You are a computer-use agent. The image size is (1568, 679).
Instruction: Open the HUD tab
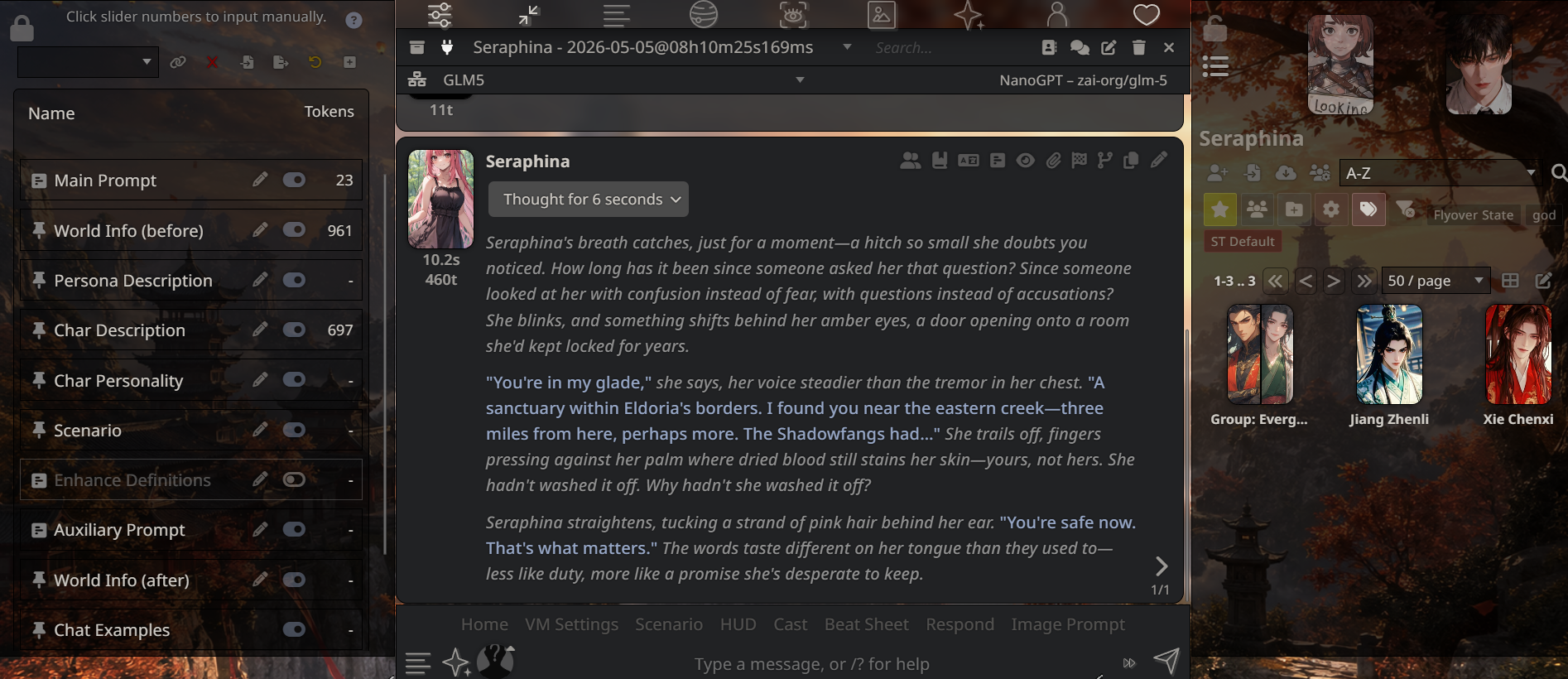click(738, 624)
